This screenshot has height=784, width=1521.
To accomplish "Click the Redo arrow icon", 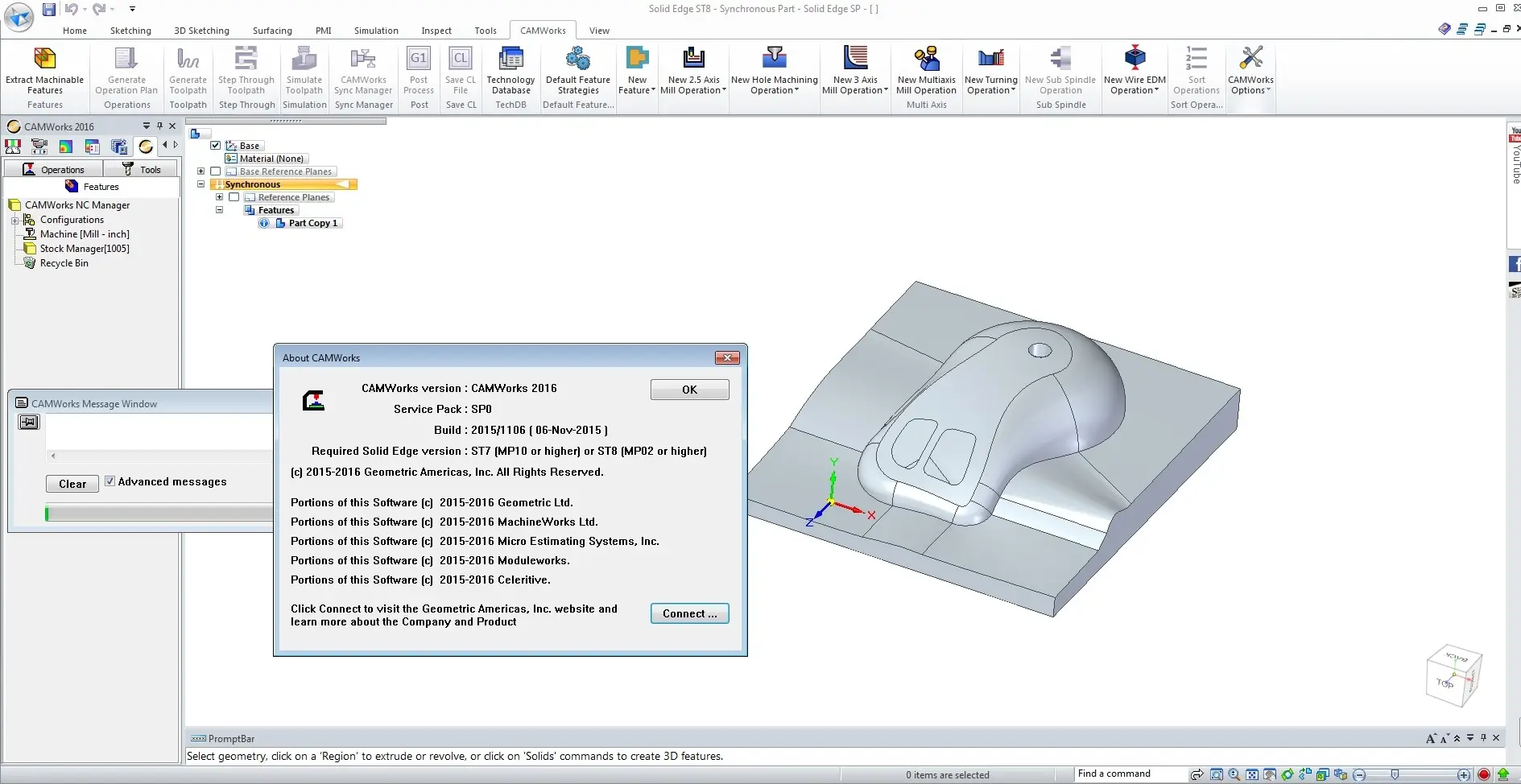I will (98, 10).
